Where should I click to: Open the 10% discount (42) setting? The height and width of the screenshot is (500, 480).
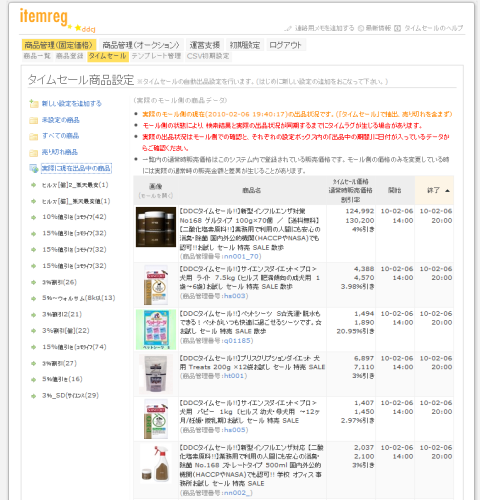point(74,217)
